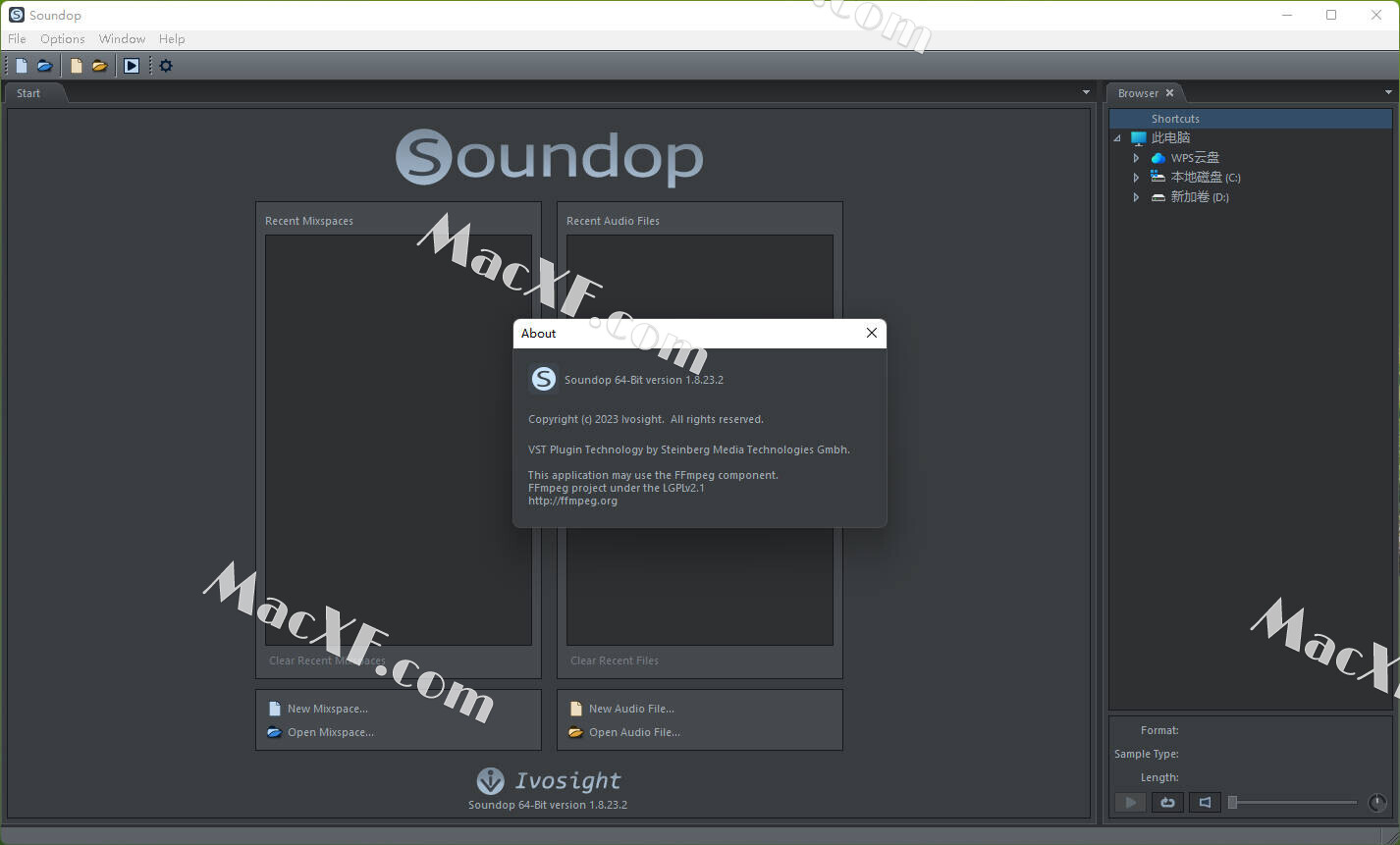Click the version text under the Ivosight logo
This screenshot has height=845, width=1400.
[548, 805]
